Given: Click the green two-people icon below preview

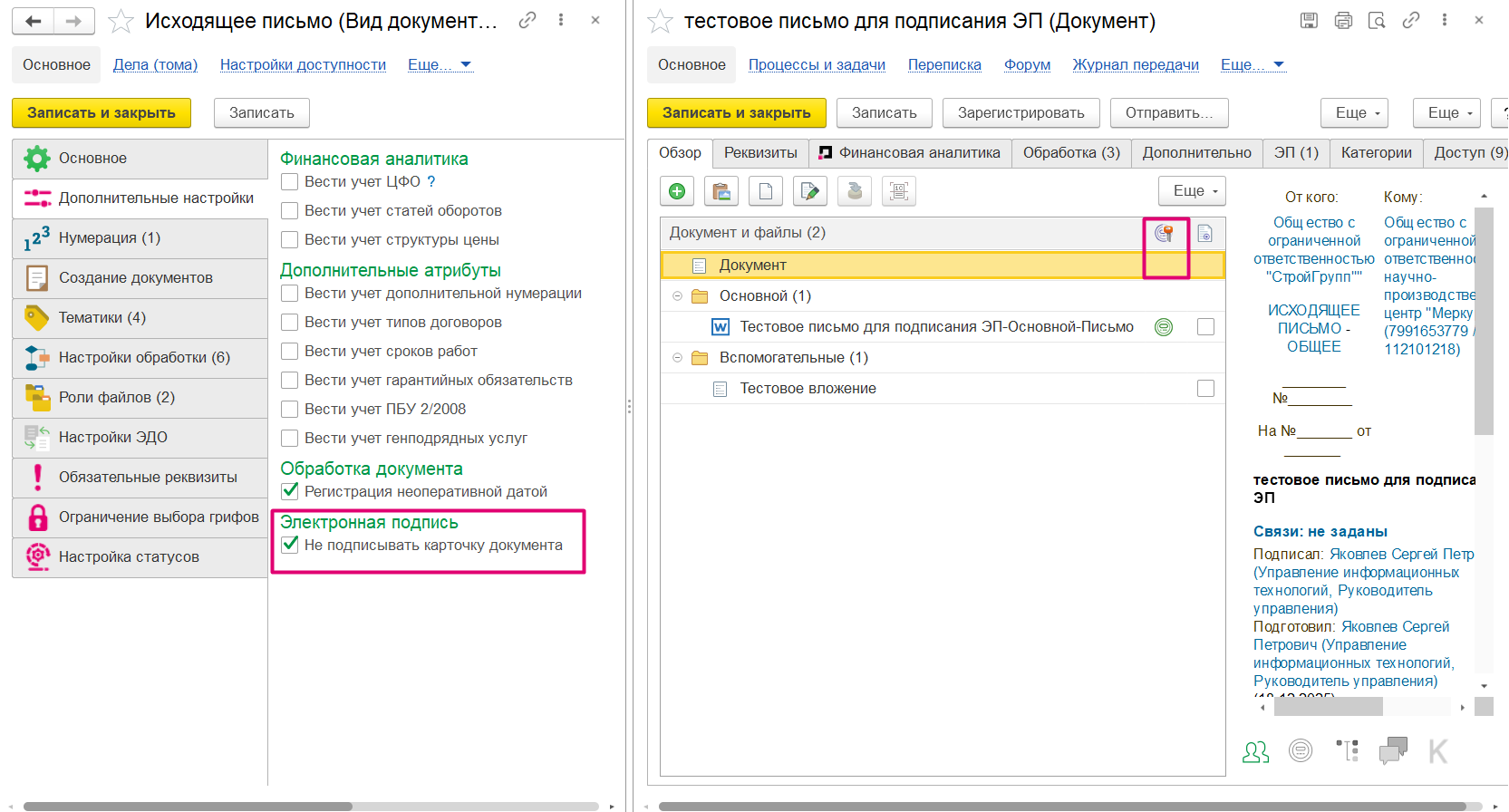Looking at the screenshot, I should [1255, 751].
